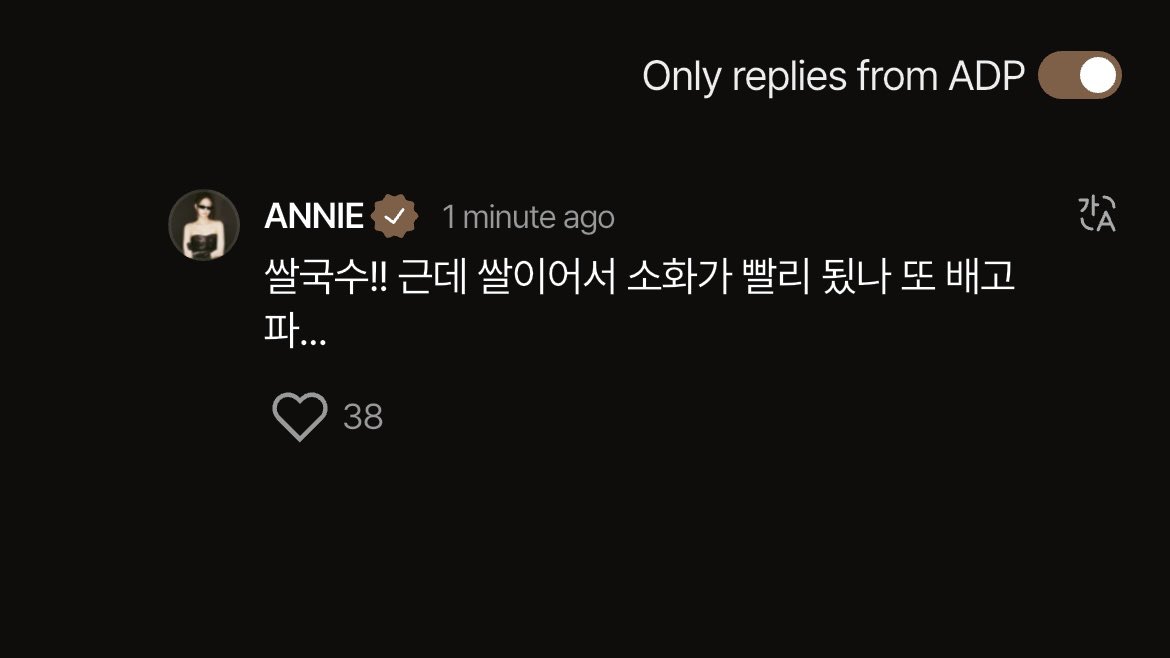Click the checkmark inside the brown badge
The width and height of the screenshot is (1170, 658).
pyautogui.click(x=395, y=216)
